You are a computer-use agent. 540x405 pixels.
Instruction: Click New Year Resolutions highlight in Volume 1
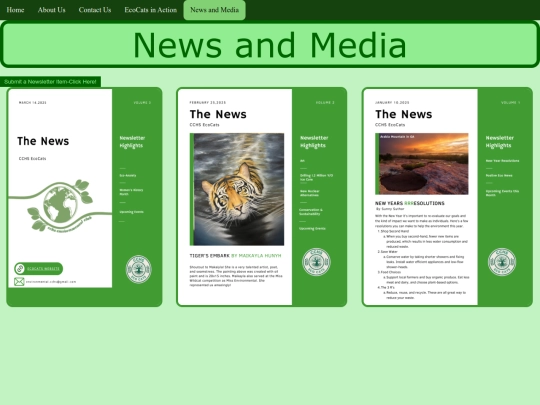[502, 161]
